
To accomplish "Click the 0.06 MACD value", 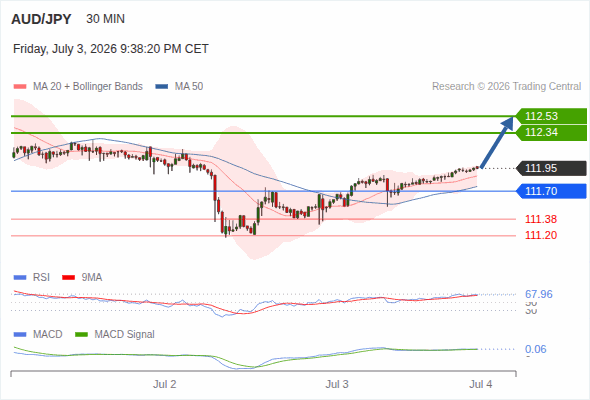I will 536,349.
